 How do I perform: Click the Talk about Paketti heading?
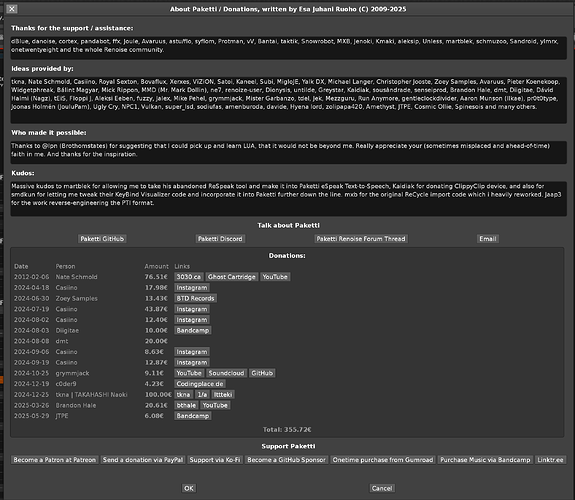[288, 225]
